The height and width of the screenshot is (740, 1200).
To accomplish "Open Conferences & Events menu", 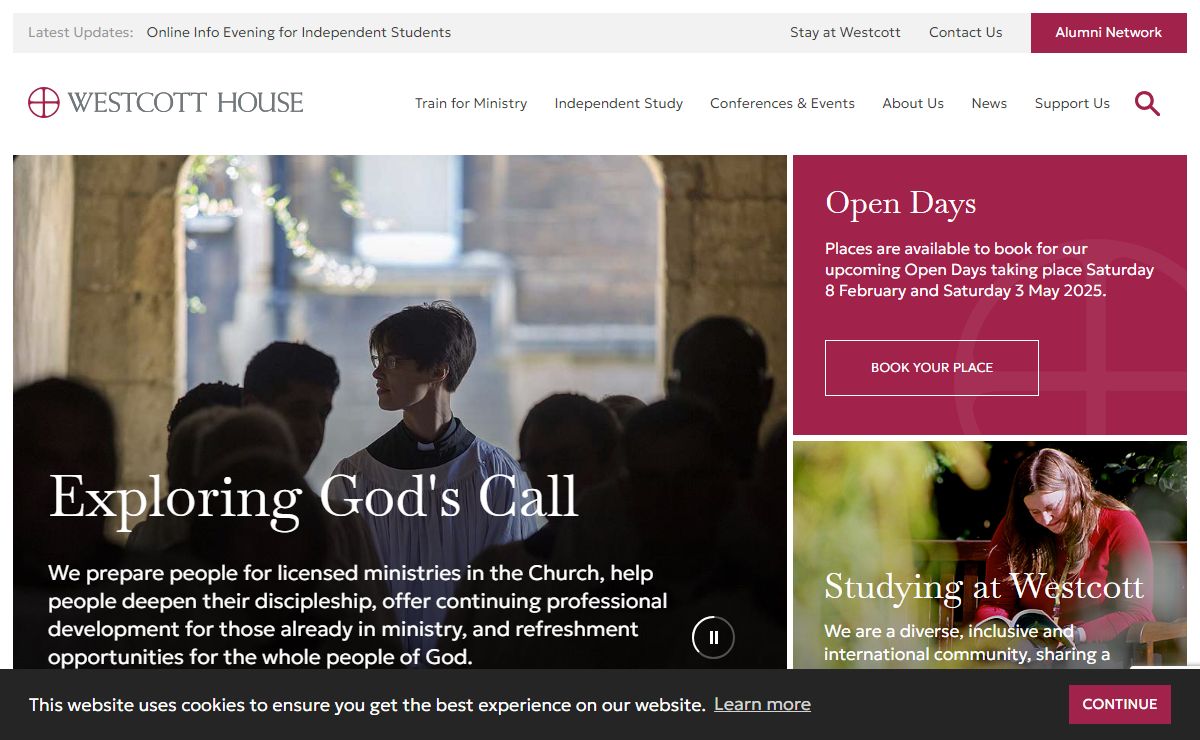I will 782,103.
